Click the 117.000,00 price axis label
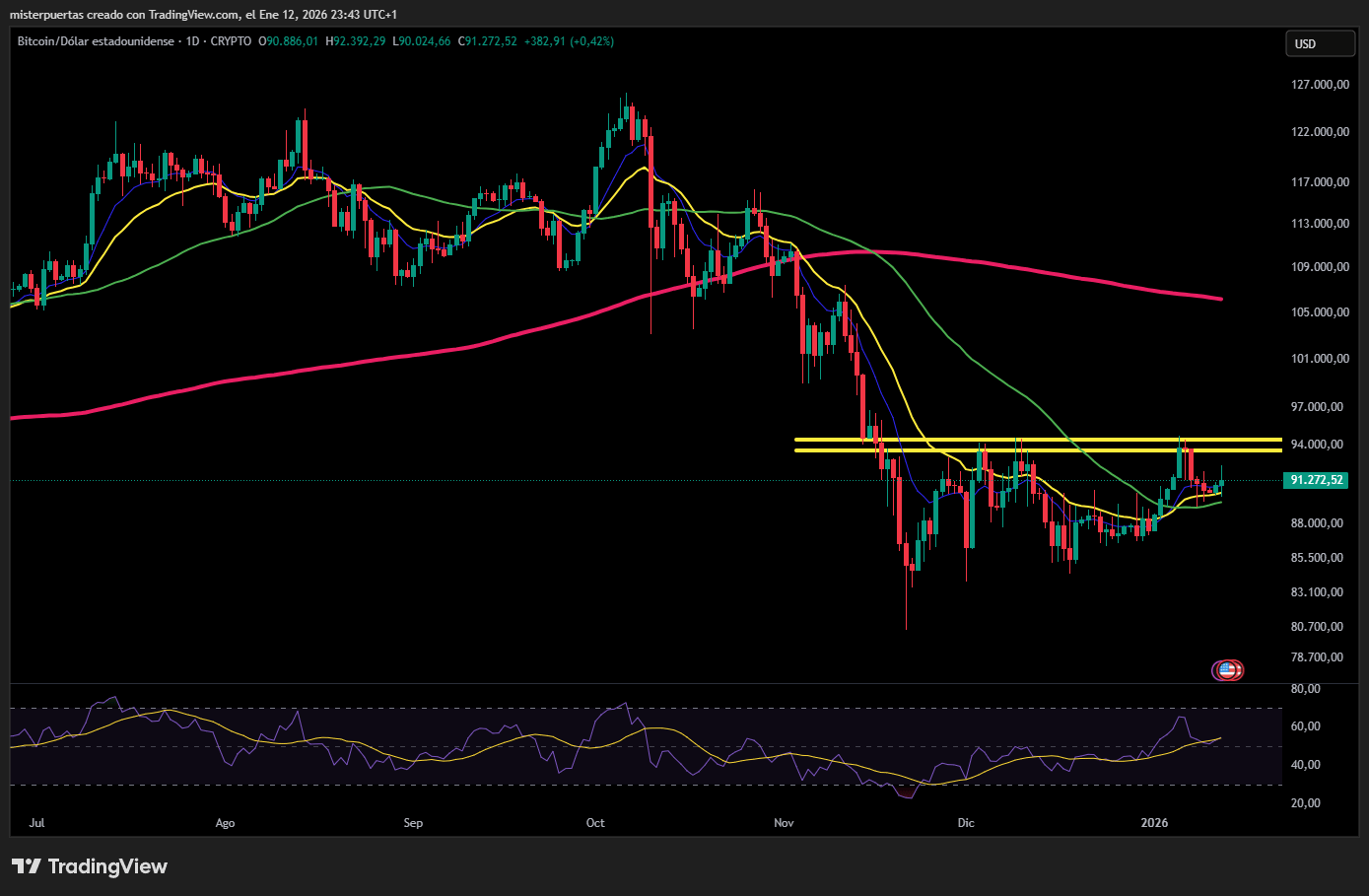The image size is (1369, 896). coord(1320,182)
